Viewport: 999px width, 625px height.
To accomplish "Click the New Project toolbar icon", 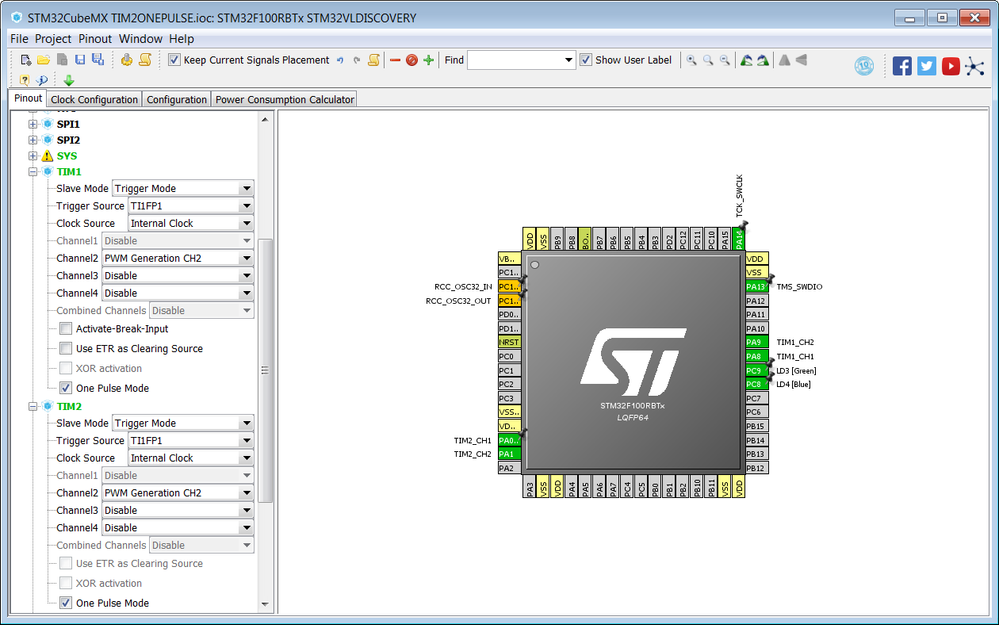I will 25,60.
